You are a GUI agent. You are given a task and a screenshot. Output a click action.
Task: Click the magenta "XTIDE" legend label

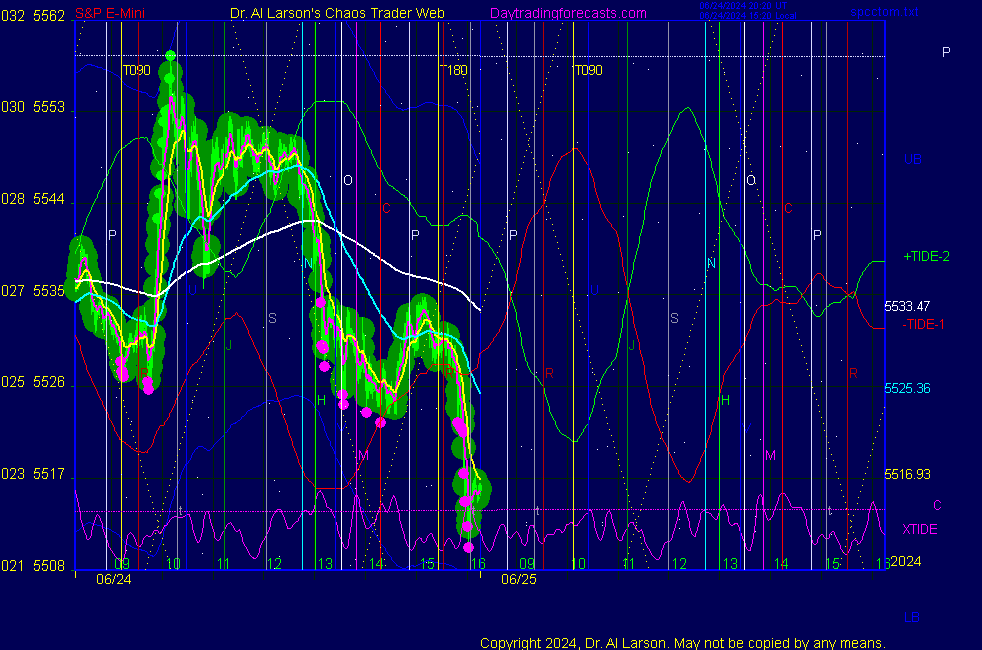(920, 529)
